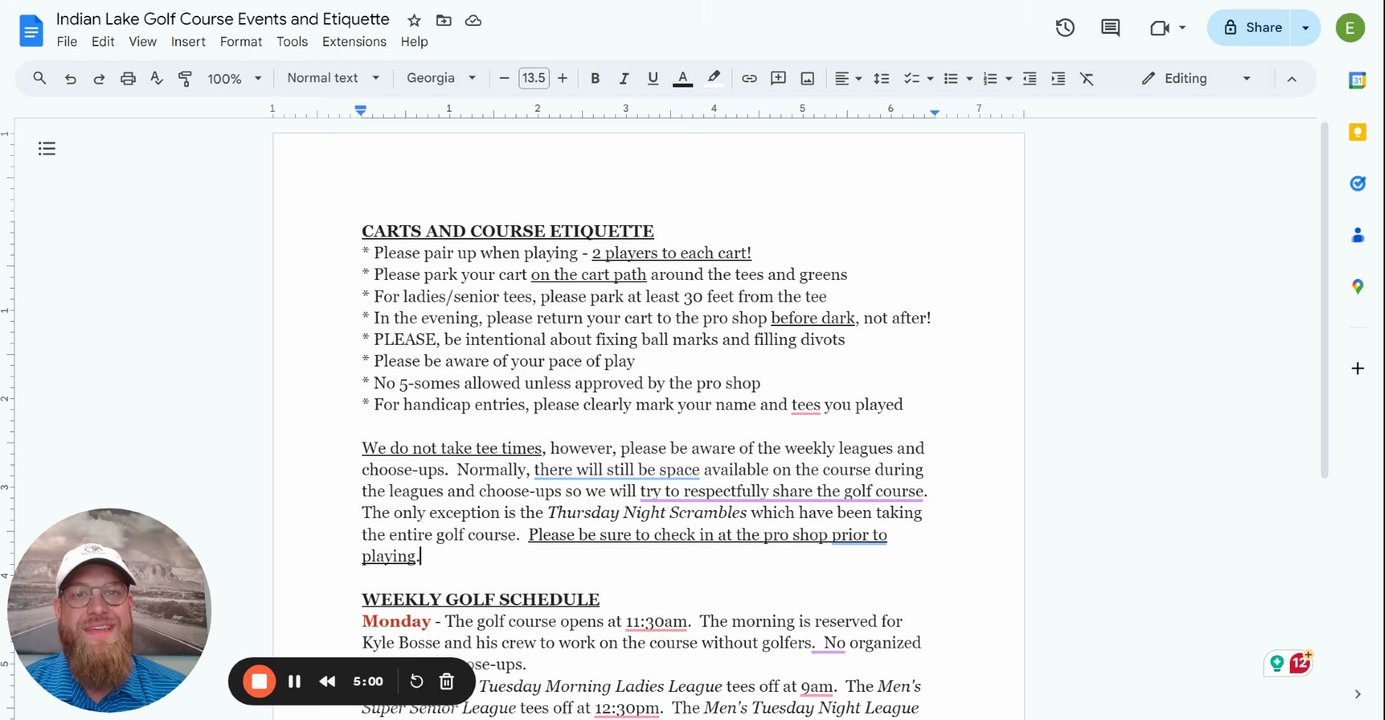Restart the recording
The height and width of the screenshot is (720, 1385).
[x=417, y=681]
